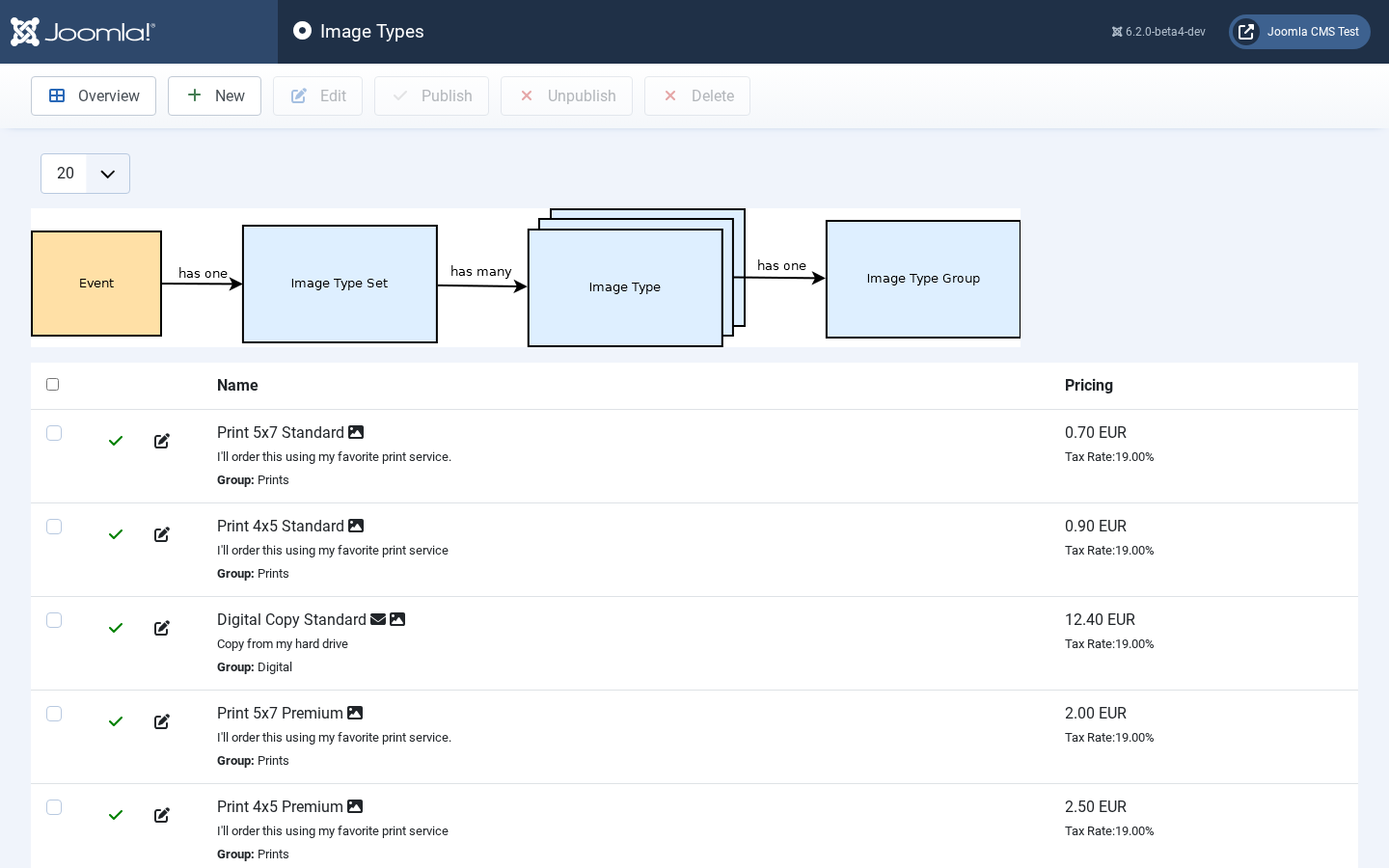Screen dimensions: 1389x868
Task: Open the Print 4x5 Premium name link
Action: (x=280, y=806)
